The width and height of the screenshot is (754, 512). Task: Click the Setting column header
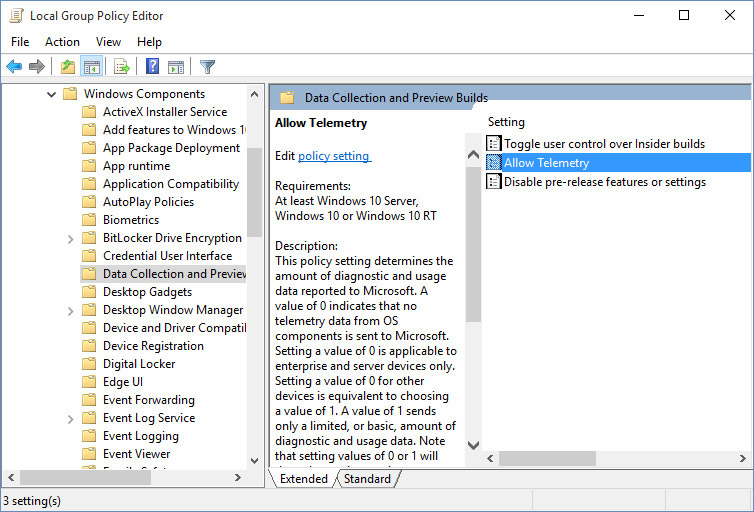506,122
